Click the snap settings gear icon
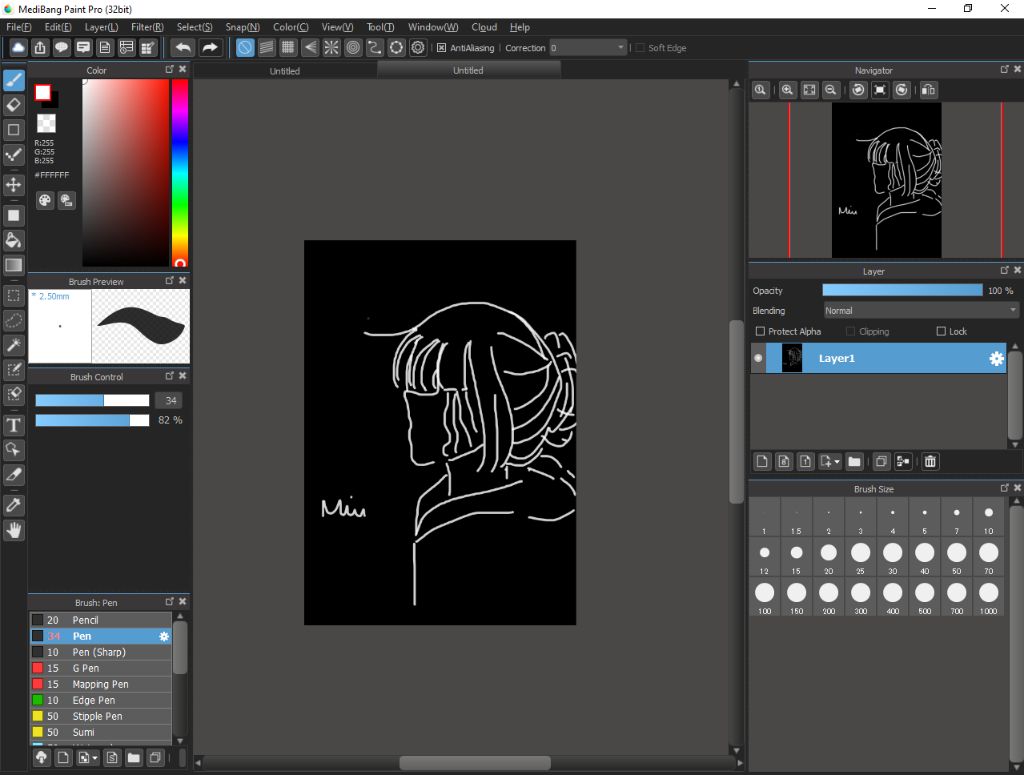 tap(418, 48)
